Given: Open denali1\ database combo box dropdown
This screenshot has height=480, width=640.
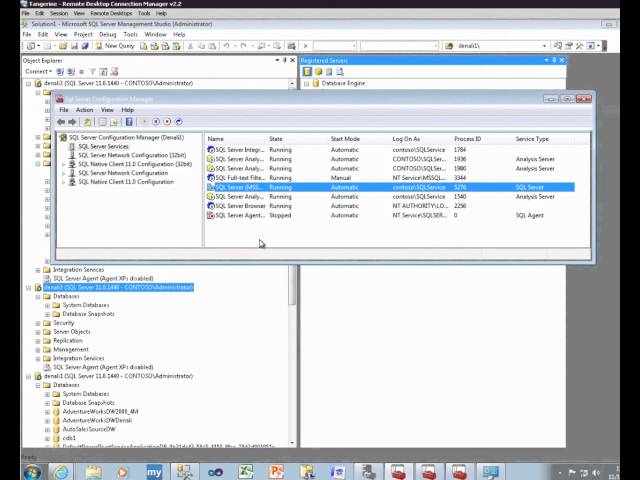Looking at the screenshot, I should click(x=544, y=46).
